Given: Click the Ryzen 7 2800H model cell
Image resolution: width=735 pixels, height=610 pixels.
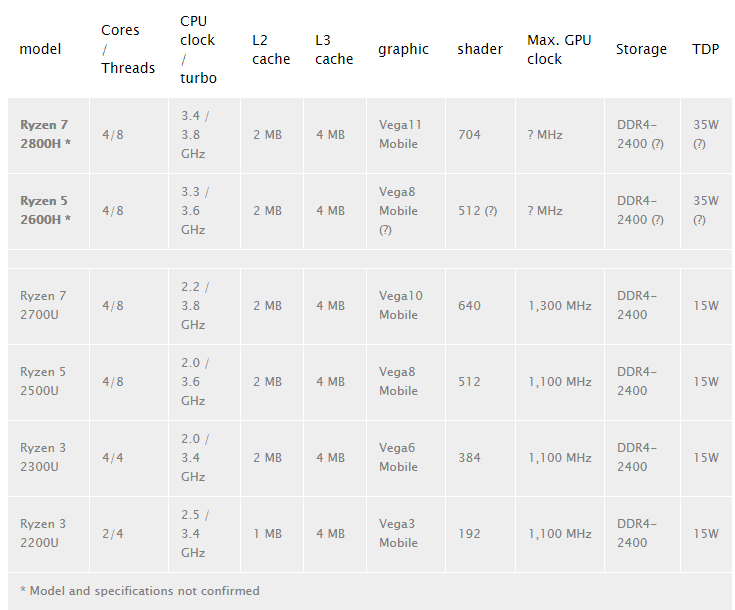Looking at the screenshot, I should (x=46, y=134).
